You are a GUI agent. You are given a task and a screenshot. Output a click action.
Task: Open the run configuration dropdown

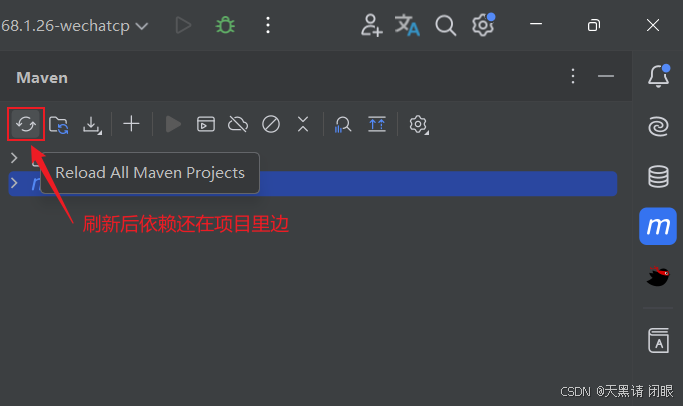click(74, 26)
